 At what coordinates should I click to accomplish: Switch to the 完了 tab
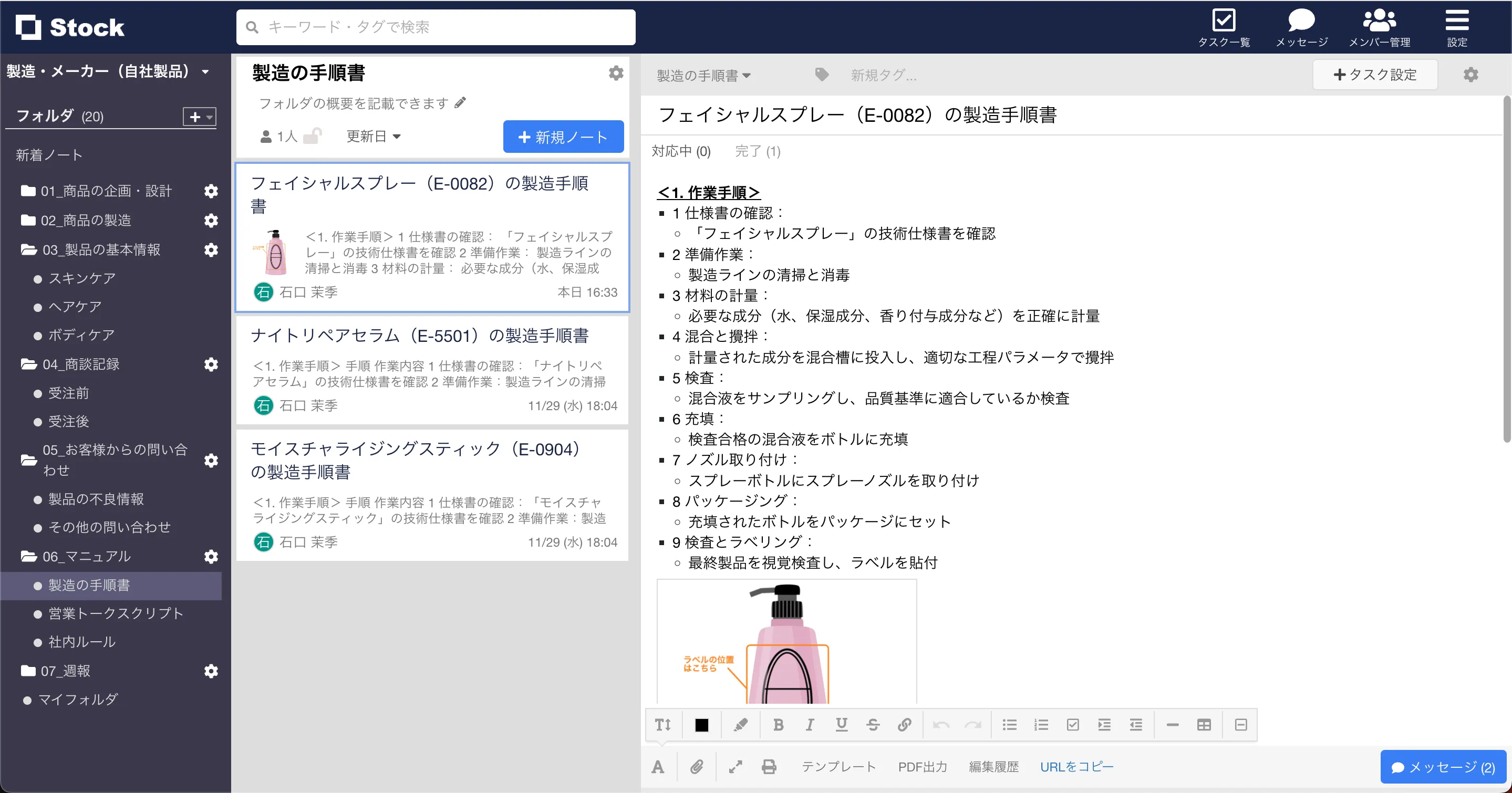(x=758, y=151)
